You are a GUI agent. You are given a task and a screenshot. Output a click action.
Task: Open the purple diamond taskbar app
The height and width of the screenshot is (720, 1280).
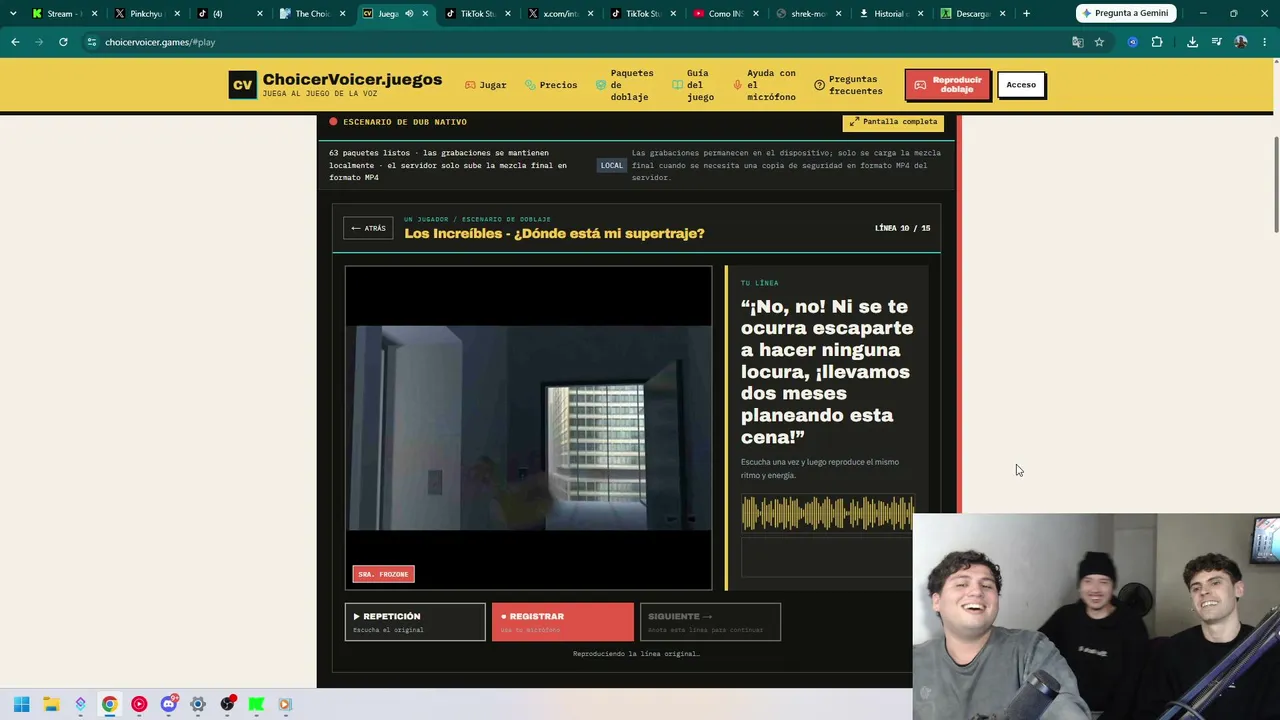pos(80,704)
